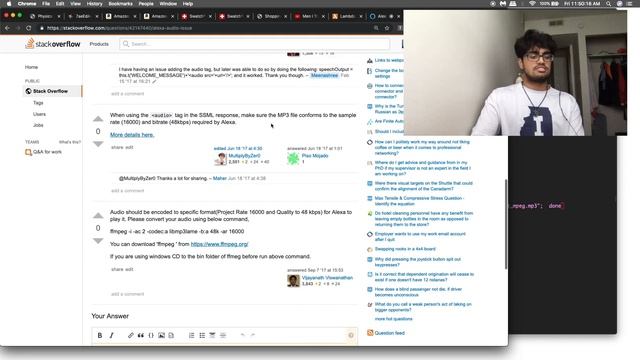This screenshot has width=640, height=360.
Task: Click the Wi-Fi status icon
Action: (532, 4)
